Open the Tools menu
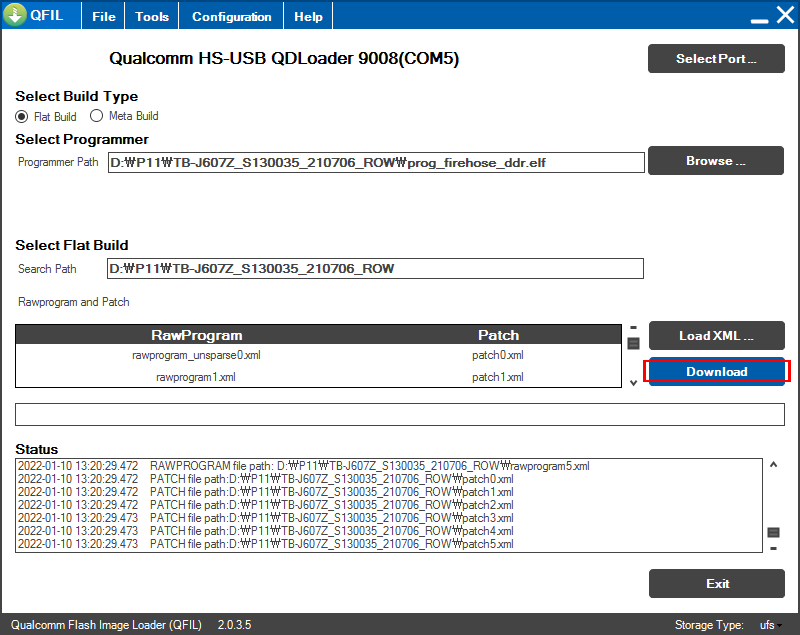 tap(152, 16)
